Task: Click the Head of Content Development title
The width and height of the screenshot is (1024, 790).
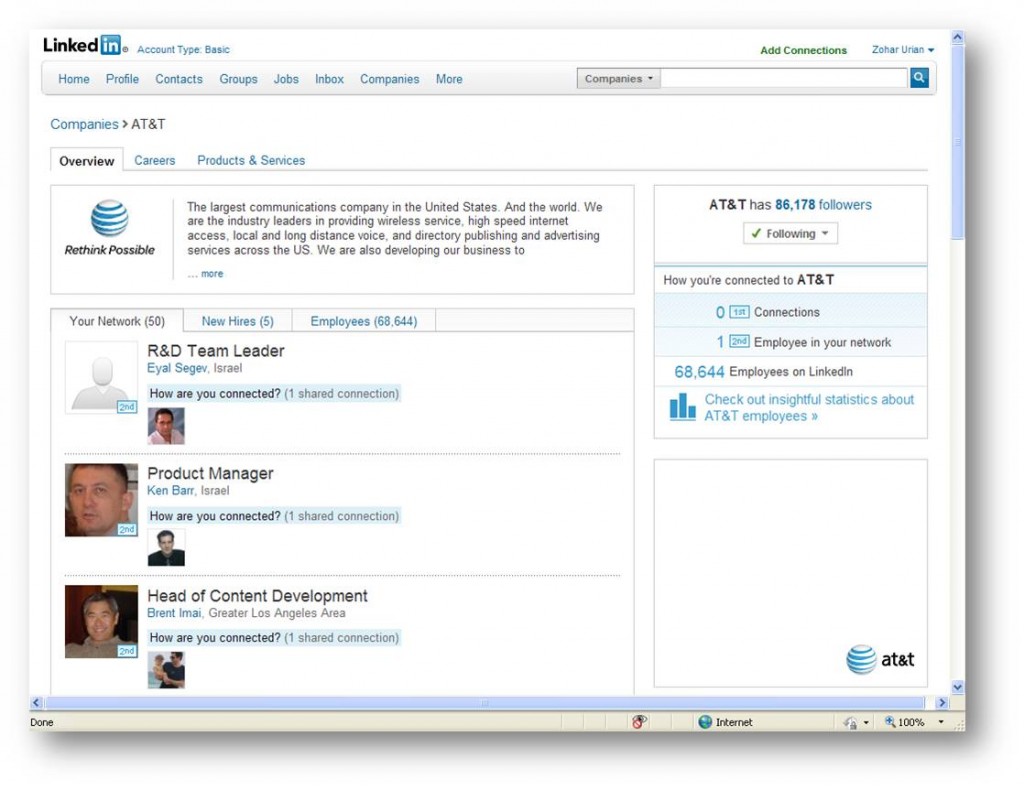Action: (257, 595)
